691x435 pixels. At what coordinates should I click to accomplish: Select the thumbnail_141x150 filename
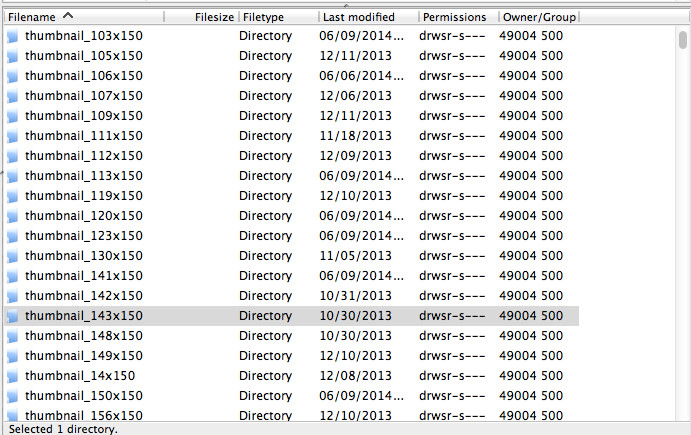click(84, 275)
